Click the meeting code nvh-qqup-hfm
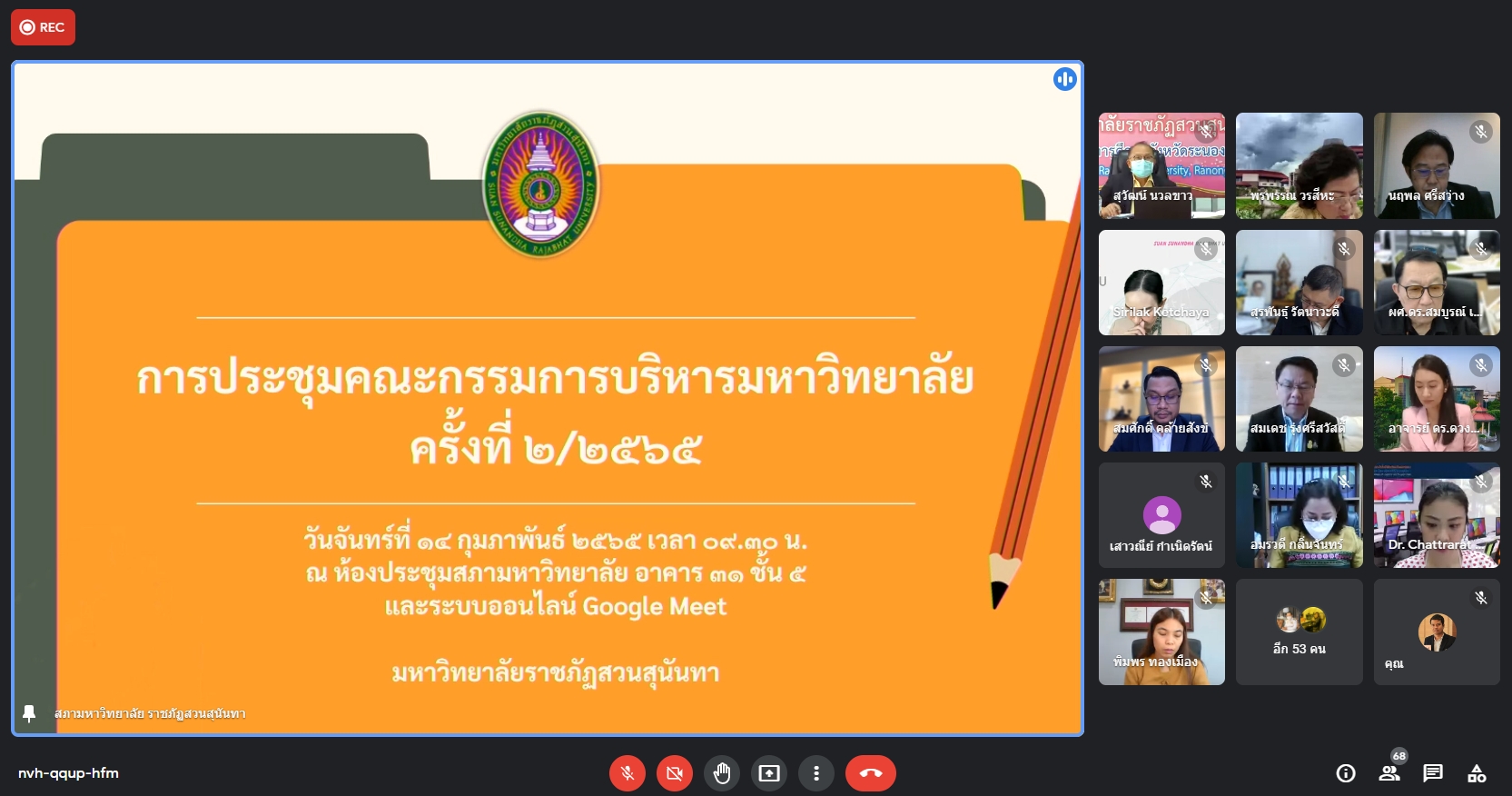The width and height of the screenshot is (1512, 796). [68, 773]
